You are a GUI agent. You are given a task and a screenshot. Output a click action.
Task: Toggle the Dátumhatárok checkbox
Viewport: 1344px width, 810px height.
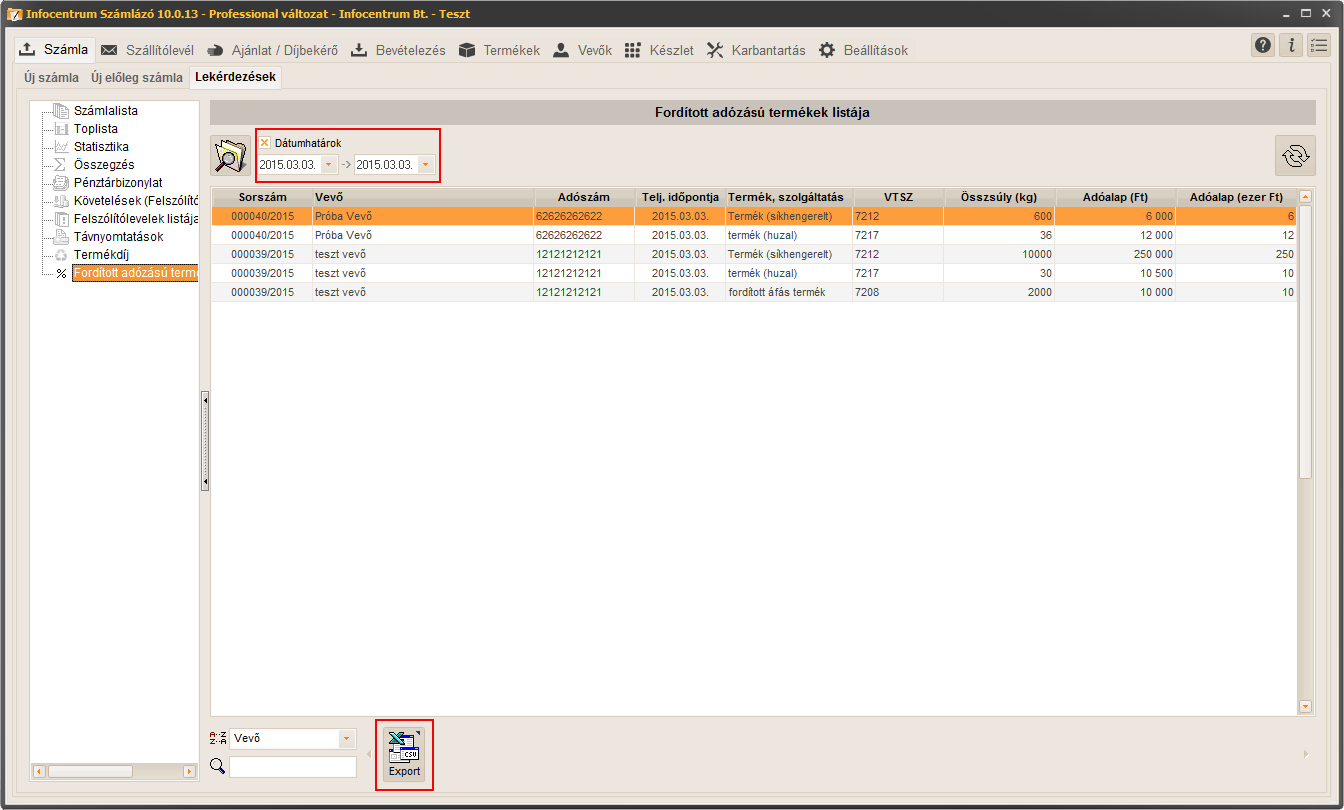pos(265,143)
